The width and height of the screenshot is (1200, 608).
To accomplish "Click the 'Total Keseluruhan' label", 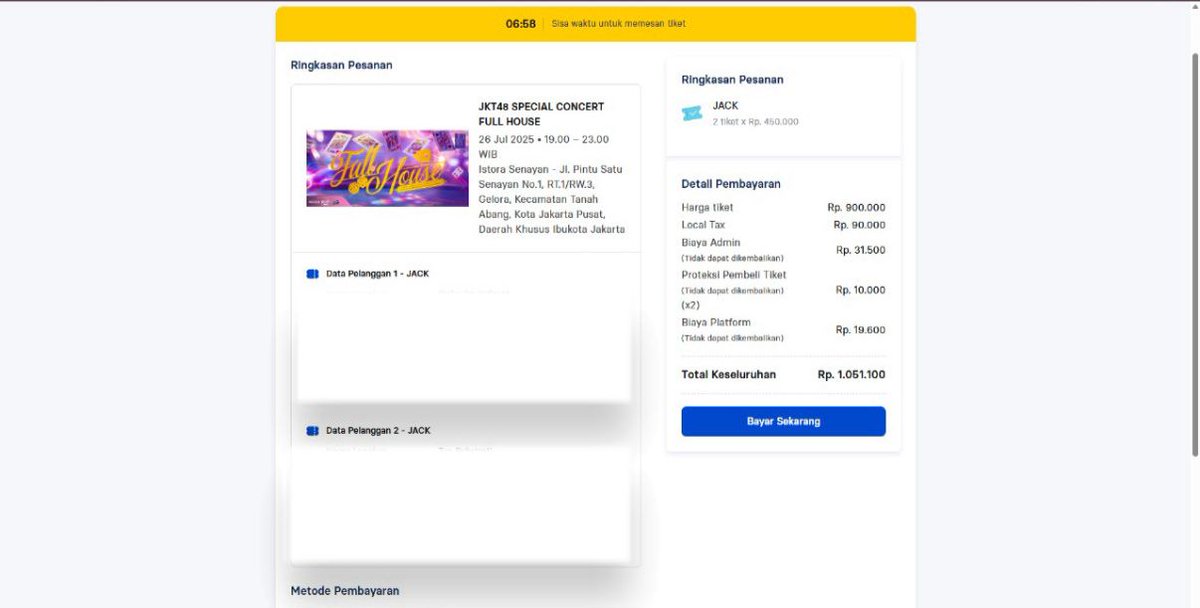I will click(x=728, y=375).
